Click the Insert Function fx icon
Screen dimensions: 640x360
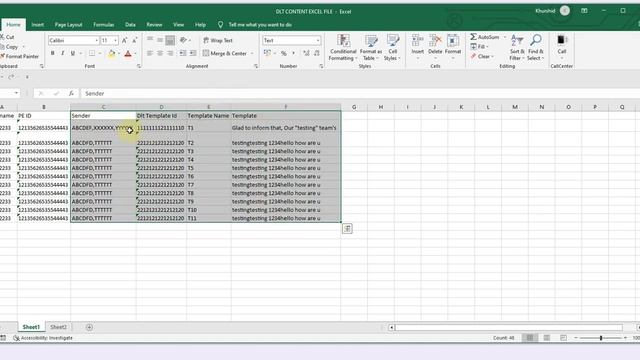71,93
